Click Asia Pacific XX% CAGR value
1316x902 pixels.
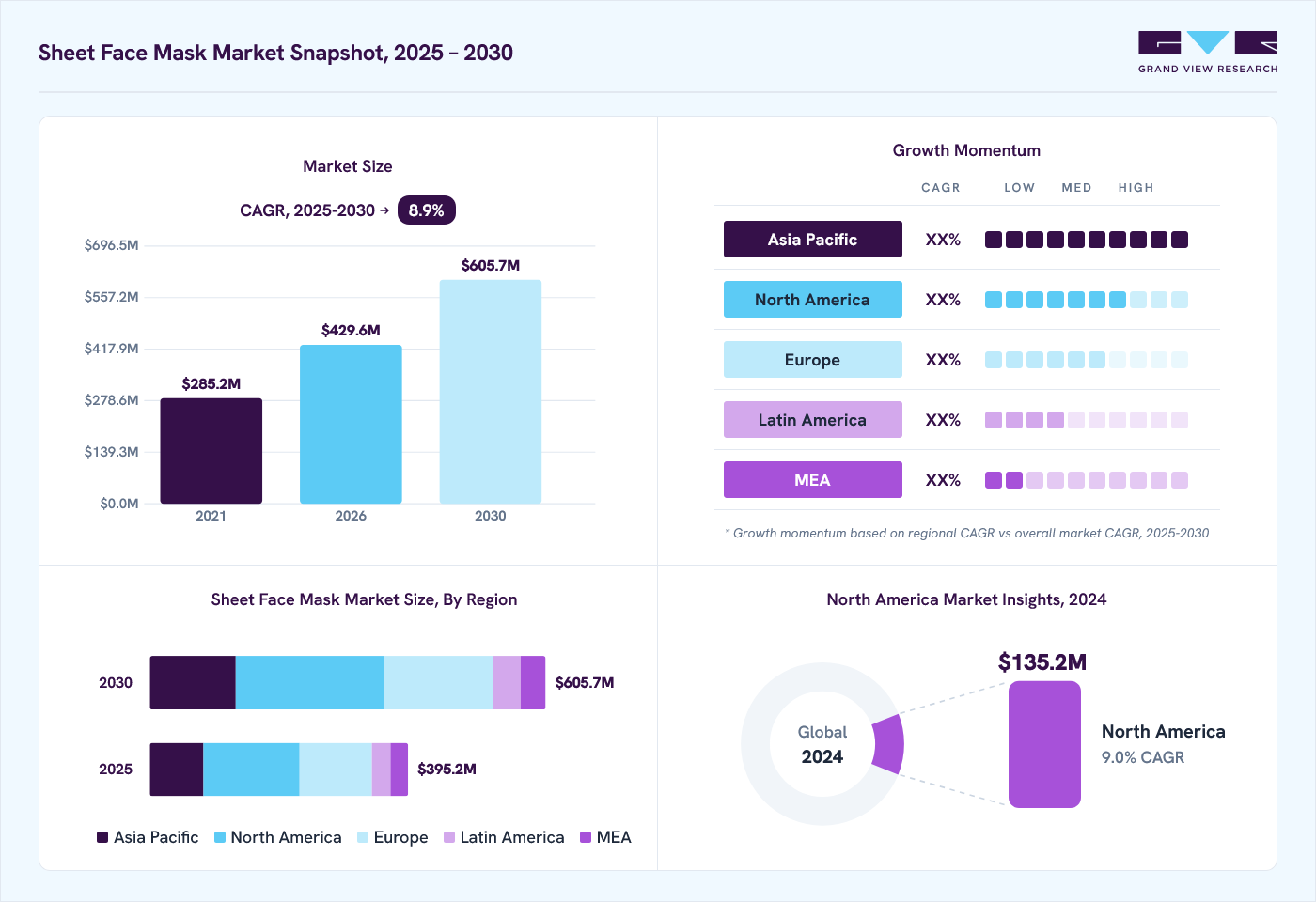943,240
